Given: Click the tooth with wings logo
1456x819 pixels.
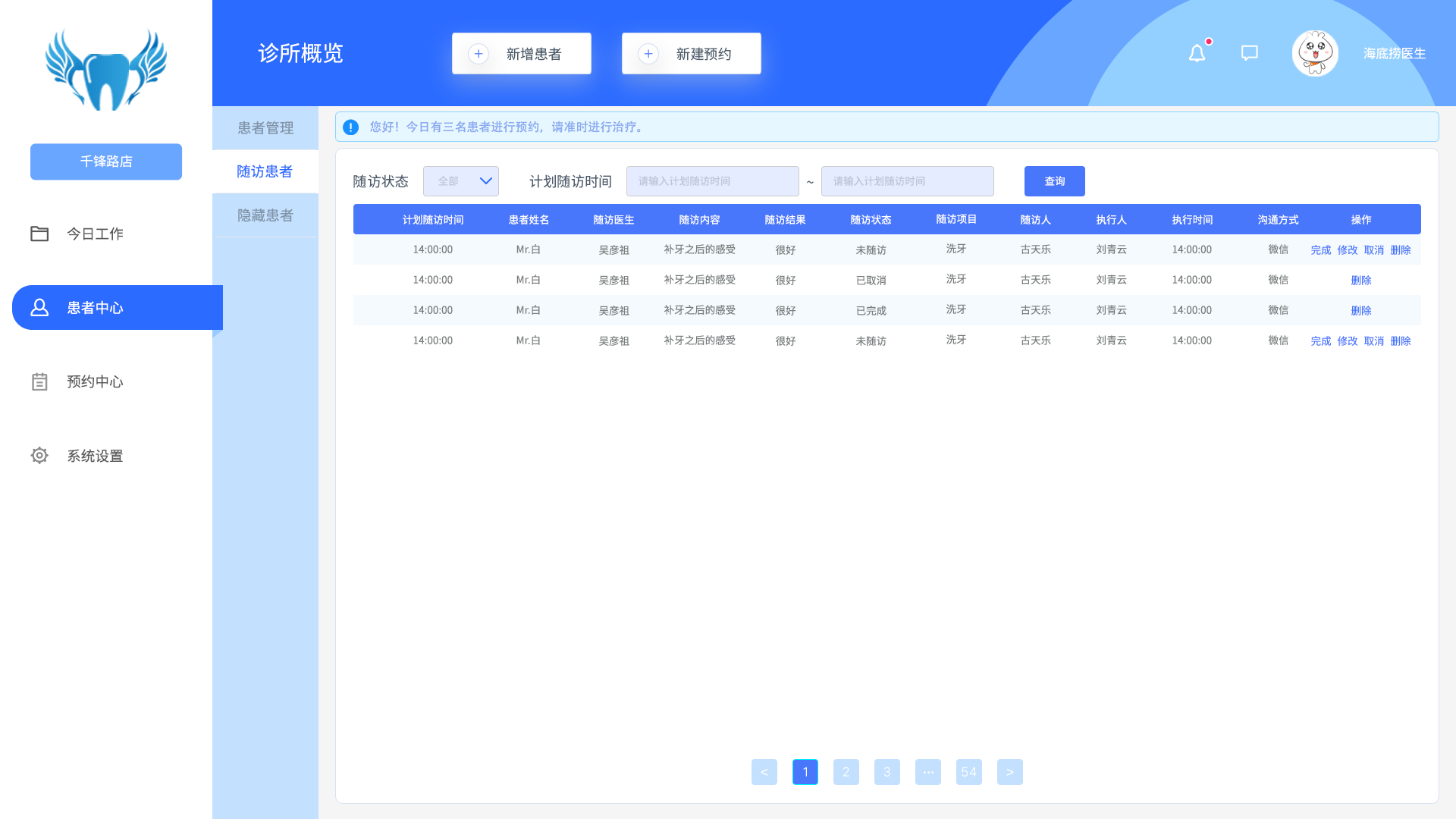Looking at the screenshot, I should click(x=106, y=70).
